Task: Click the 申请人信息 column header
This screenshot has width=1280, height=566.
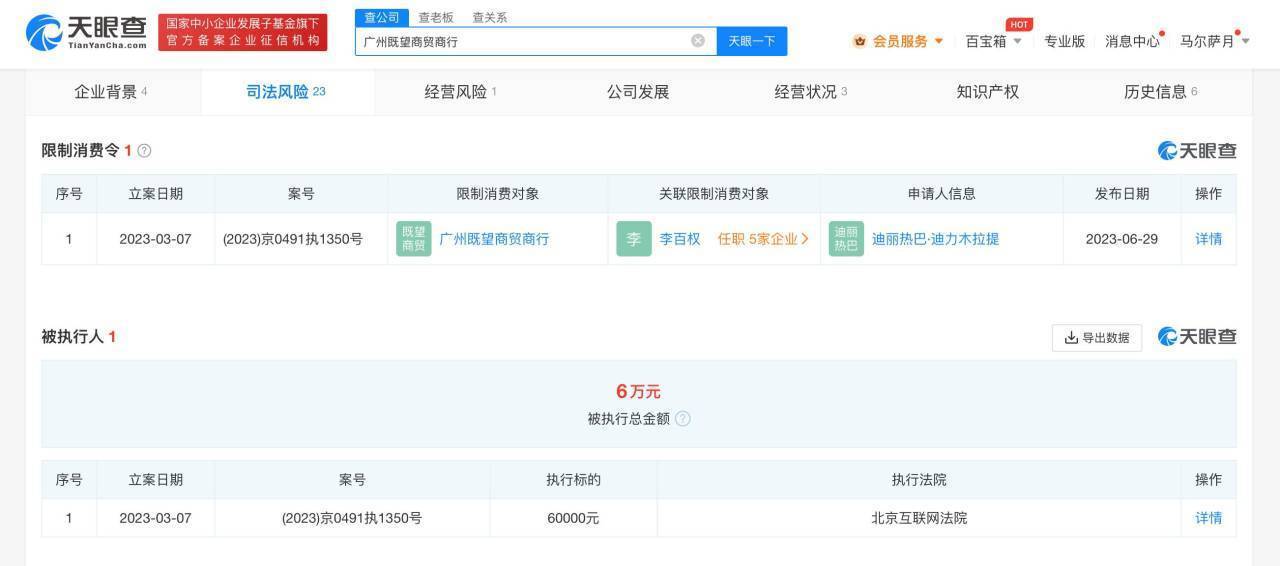Action: click(x=942, y=194)
